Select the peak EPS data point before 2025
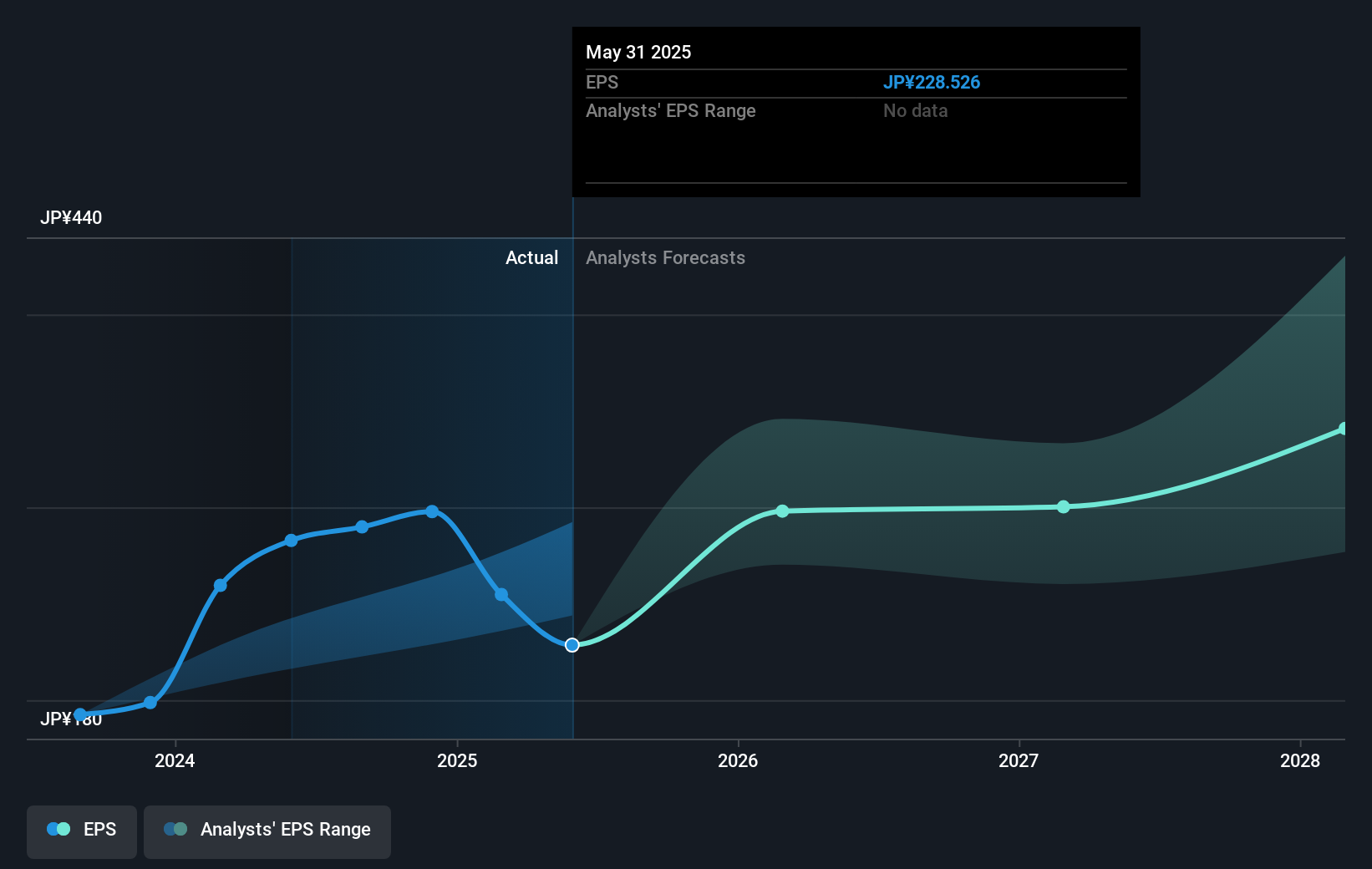 pyautogui.click(x=431, y=511)
